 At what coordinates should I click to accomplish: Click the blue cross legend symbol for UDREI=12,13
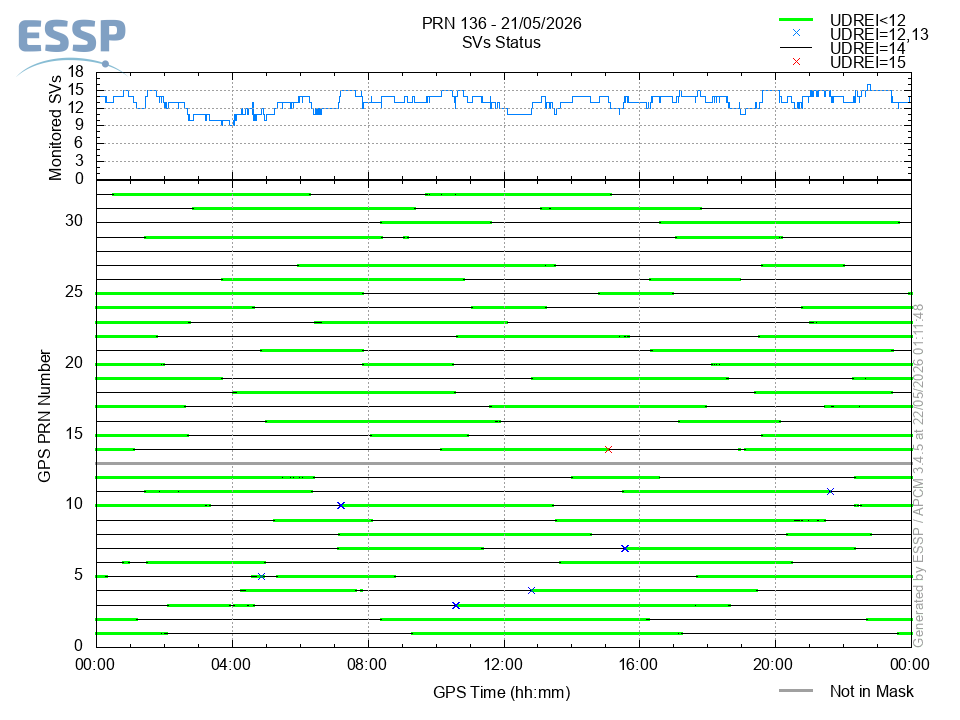click(x=796, y=33)
